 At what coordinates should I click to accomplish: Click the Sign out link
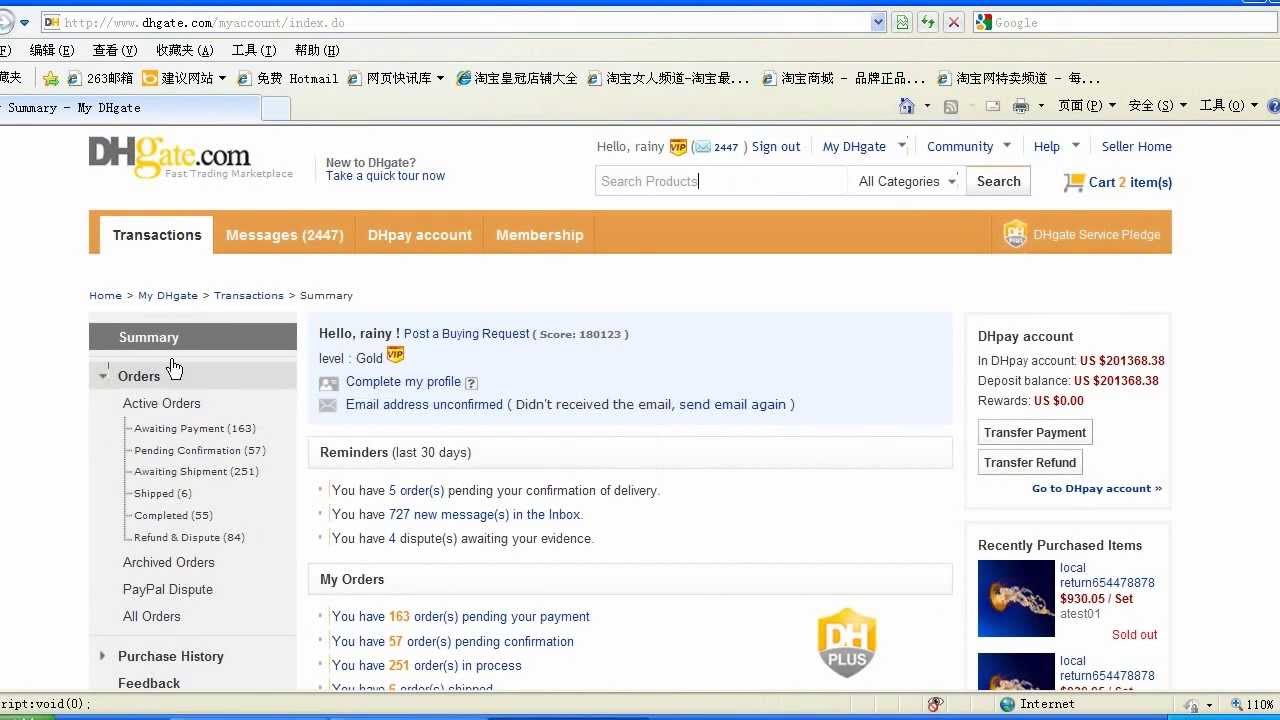[776, 146]
